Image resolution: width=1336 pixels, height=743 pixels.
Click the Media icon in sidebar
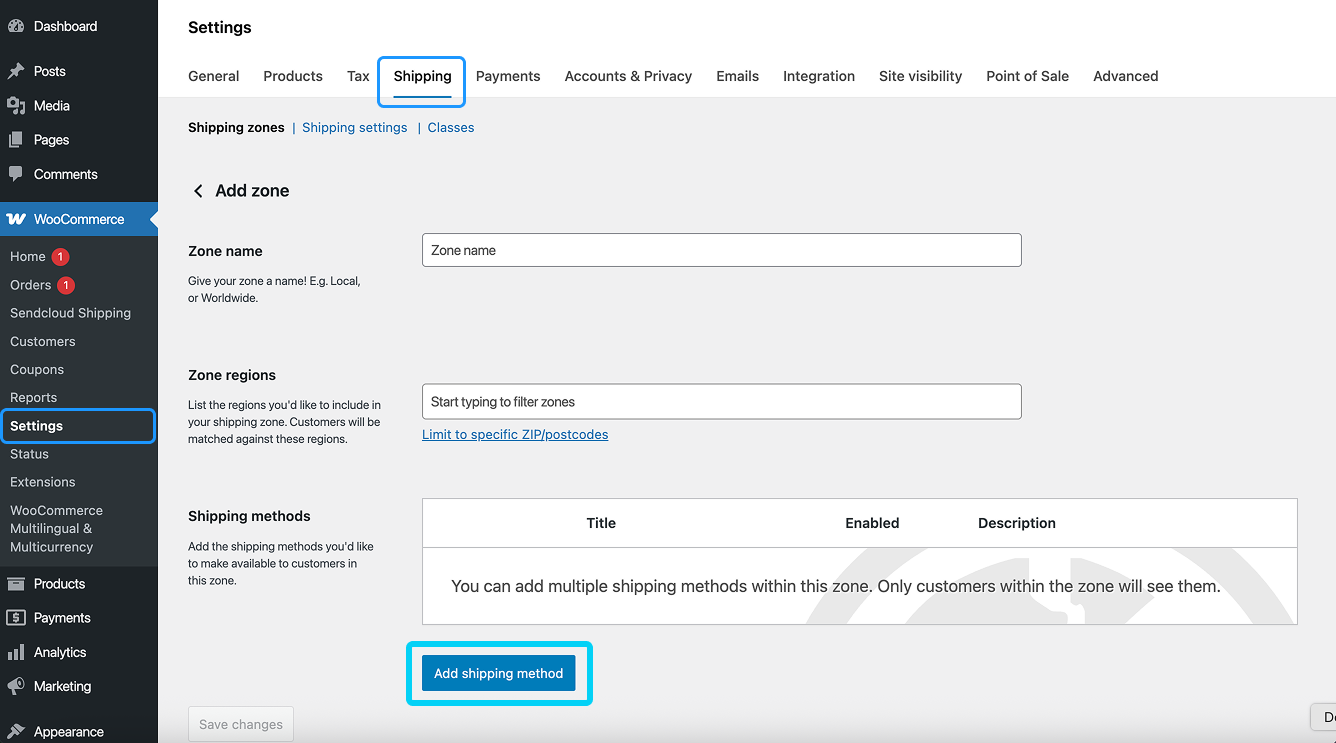[16, 105]
